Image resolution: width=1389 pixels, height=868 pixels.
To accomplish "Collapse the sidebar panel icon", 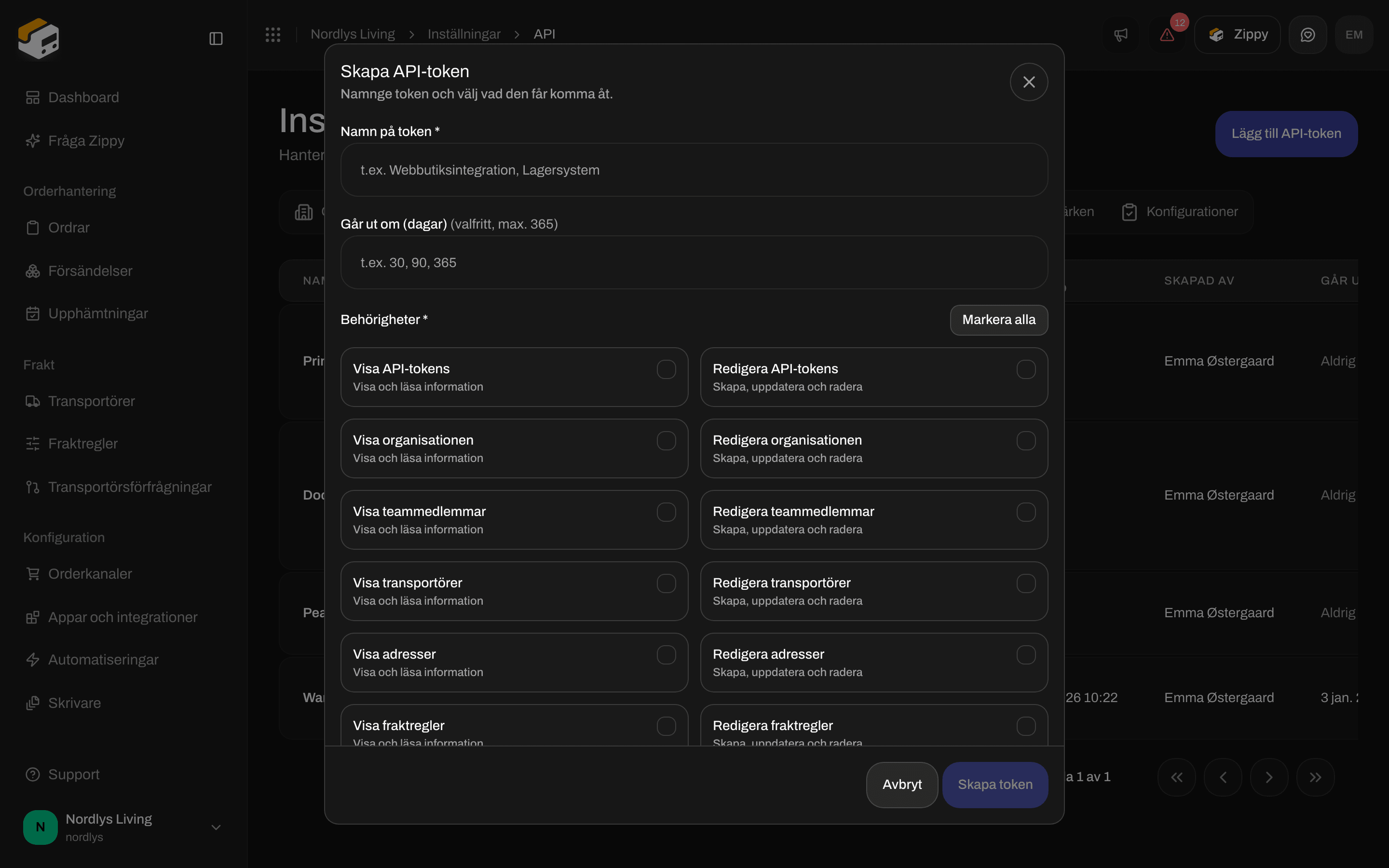I will click(x=216, y=39).
